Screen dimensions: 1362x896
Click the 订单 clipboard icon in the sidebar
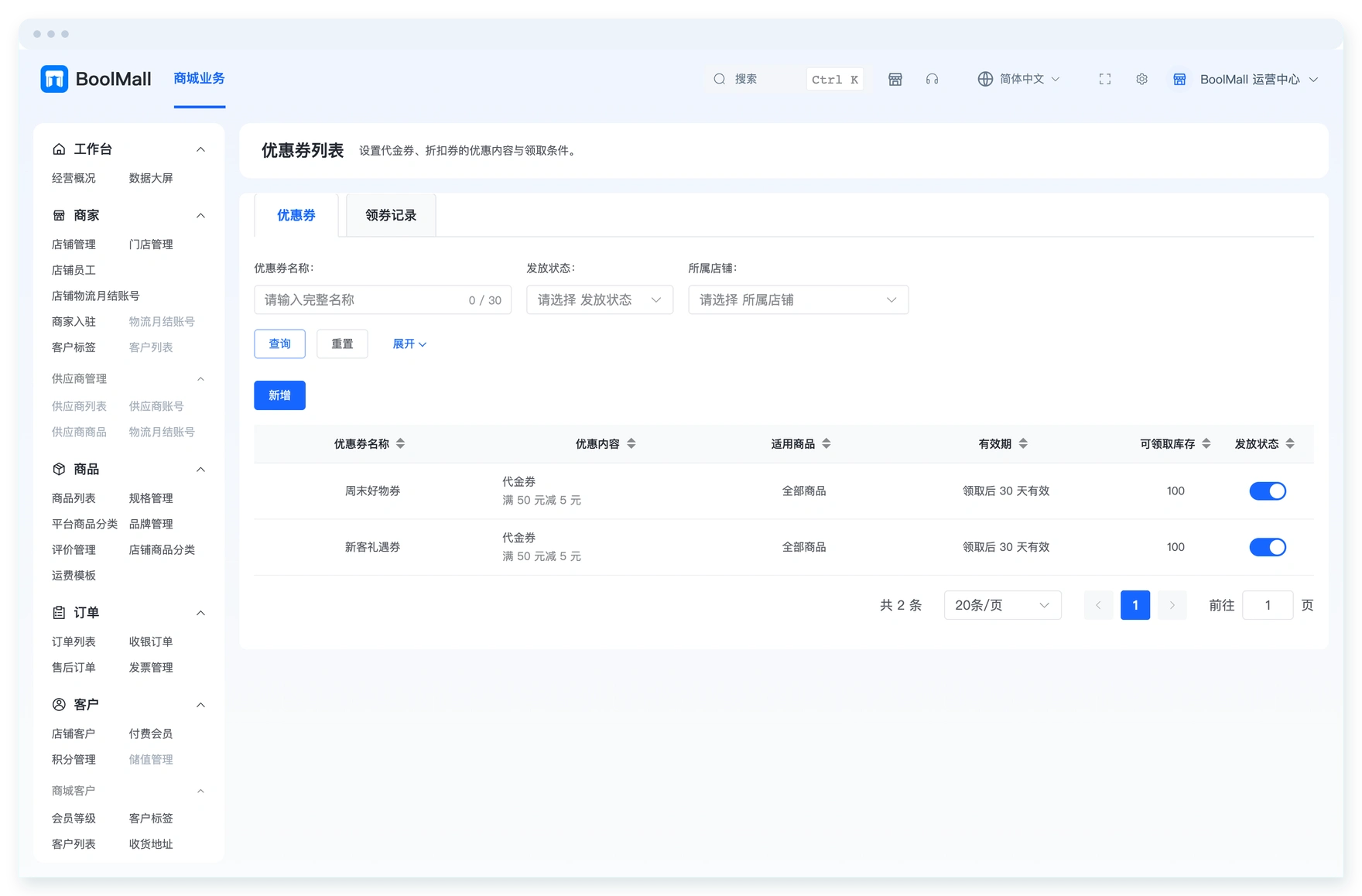pos(59,612)
